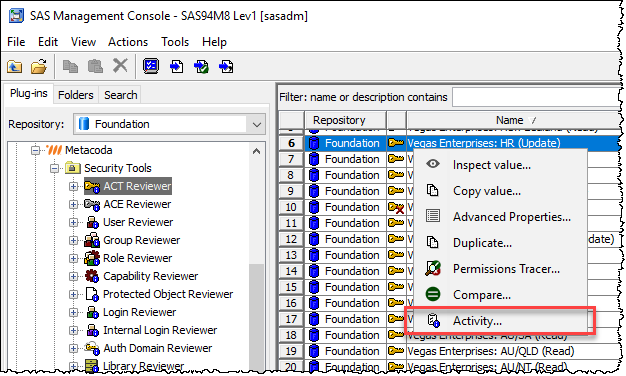Click the rightmost blue arrow toolbar icon

[x=226, y=66]
